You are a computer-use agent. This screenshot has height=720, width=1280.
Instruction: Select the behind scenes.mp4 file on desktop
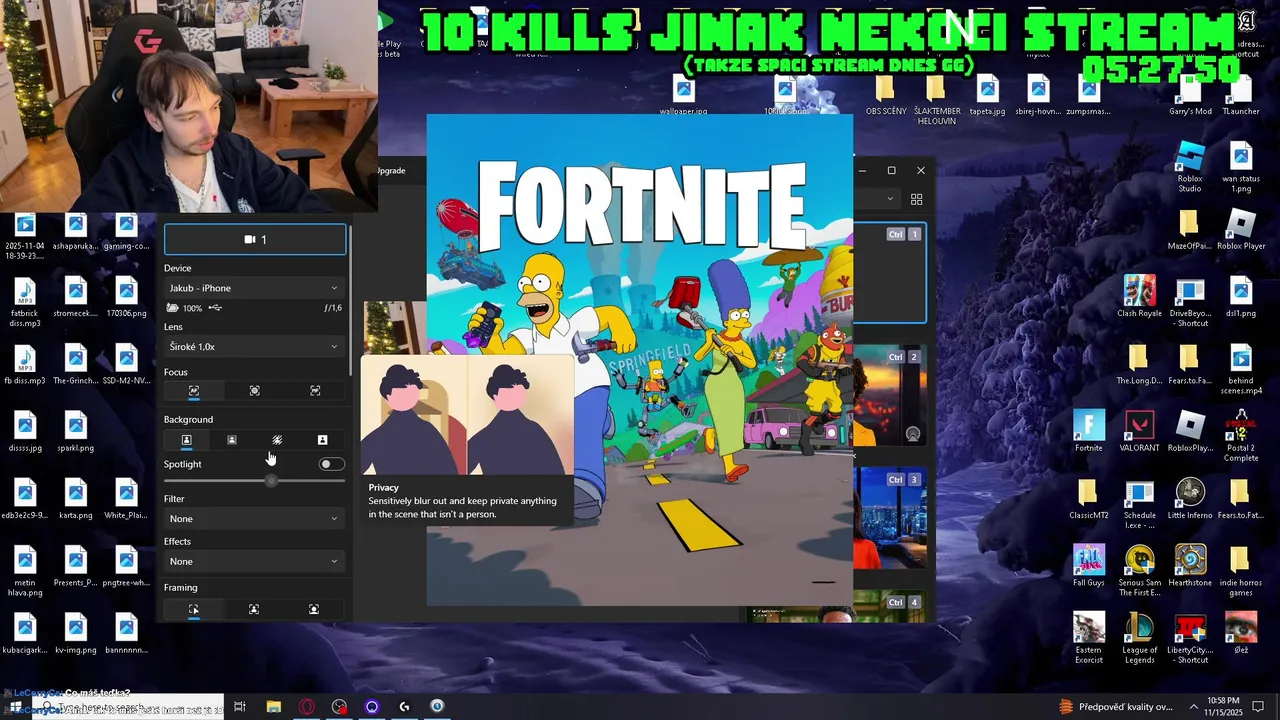pos(1241,369)
